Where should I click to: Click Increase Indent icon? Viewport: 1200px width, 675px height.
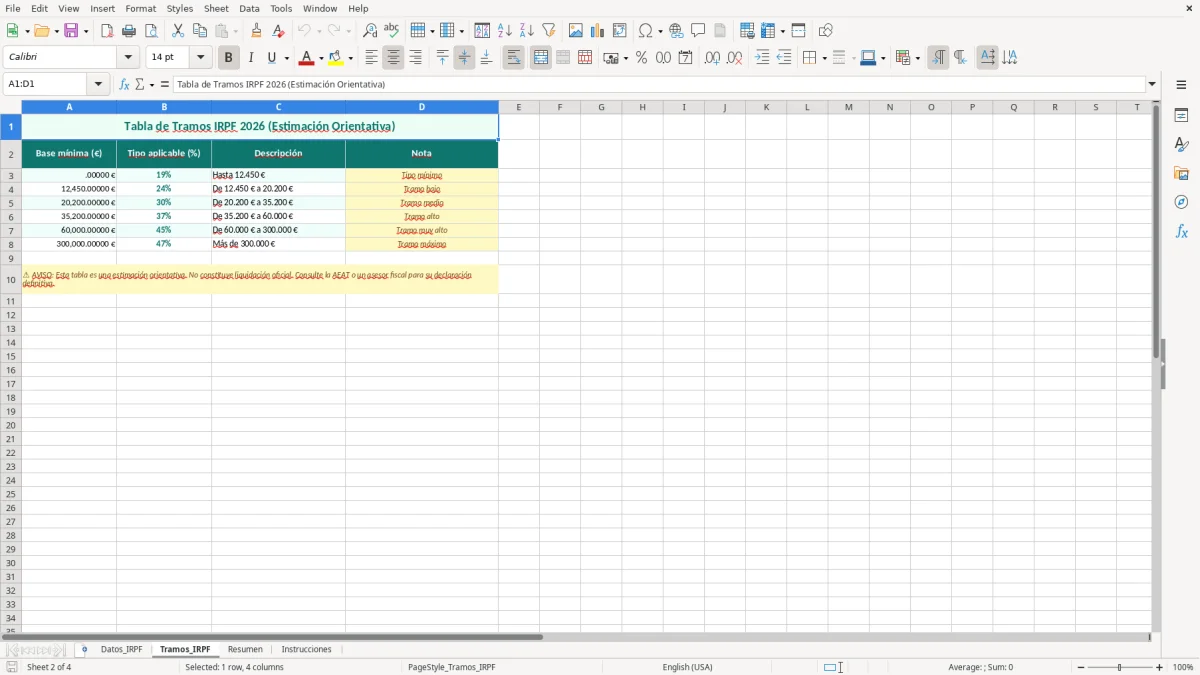762,58
